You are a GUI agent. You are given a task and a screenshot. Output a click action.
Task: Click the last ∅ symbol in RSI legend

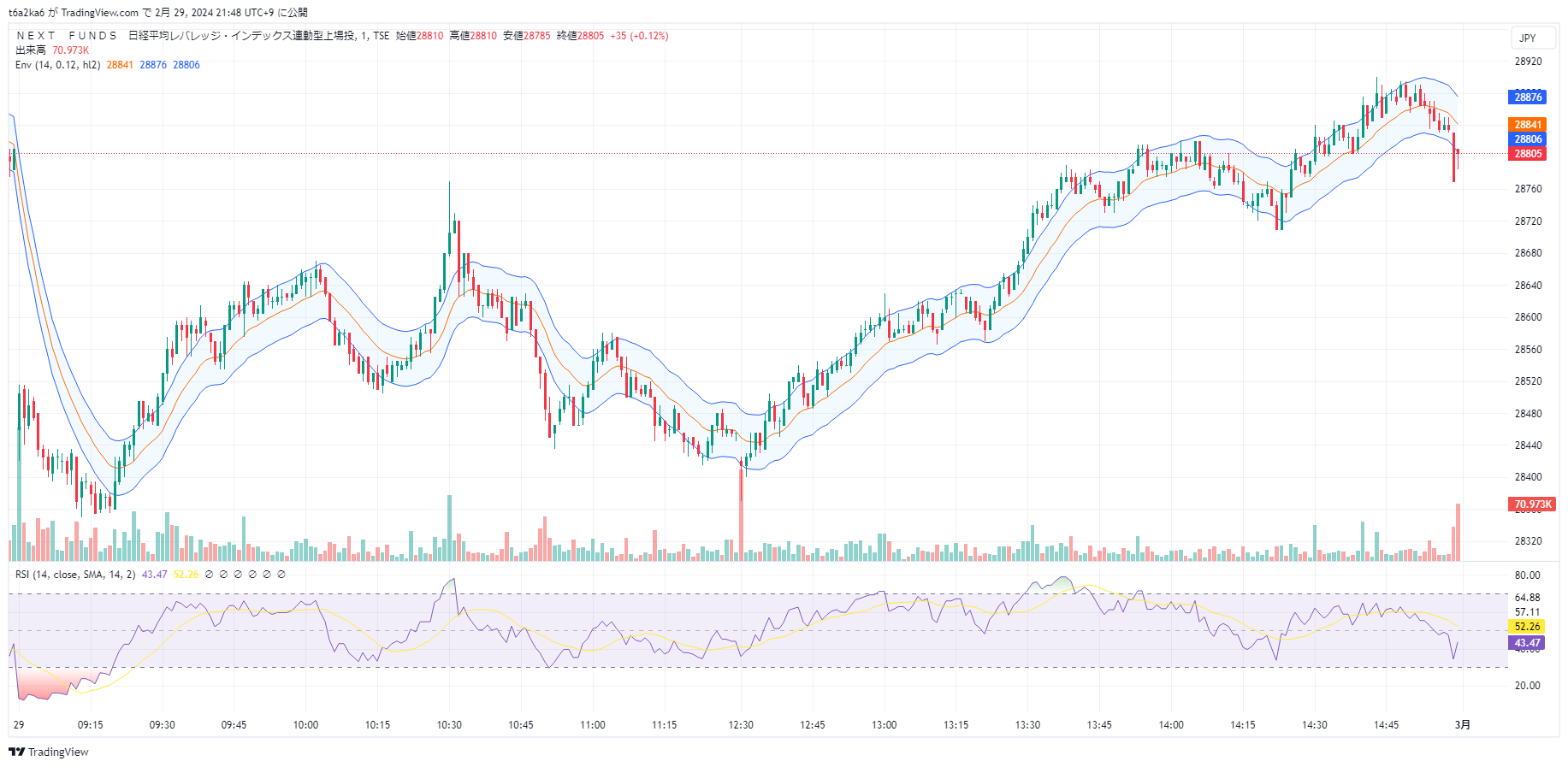coord(281,575)
